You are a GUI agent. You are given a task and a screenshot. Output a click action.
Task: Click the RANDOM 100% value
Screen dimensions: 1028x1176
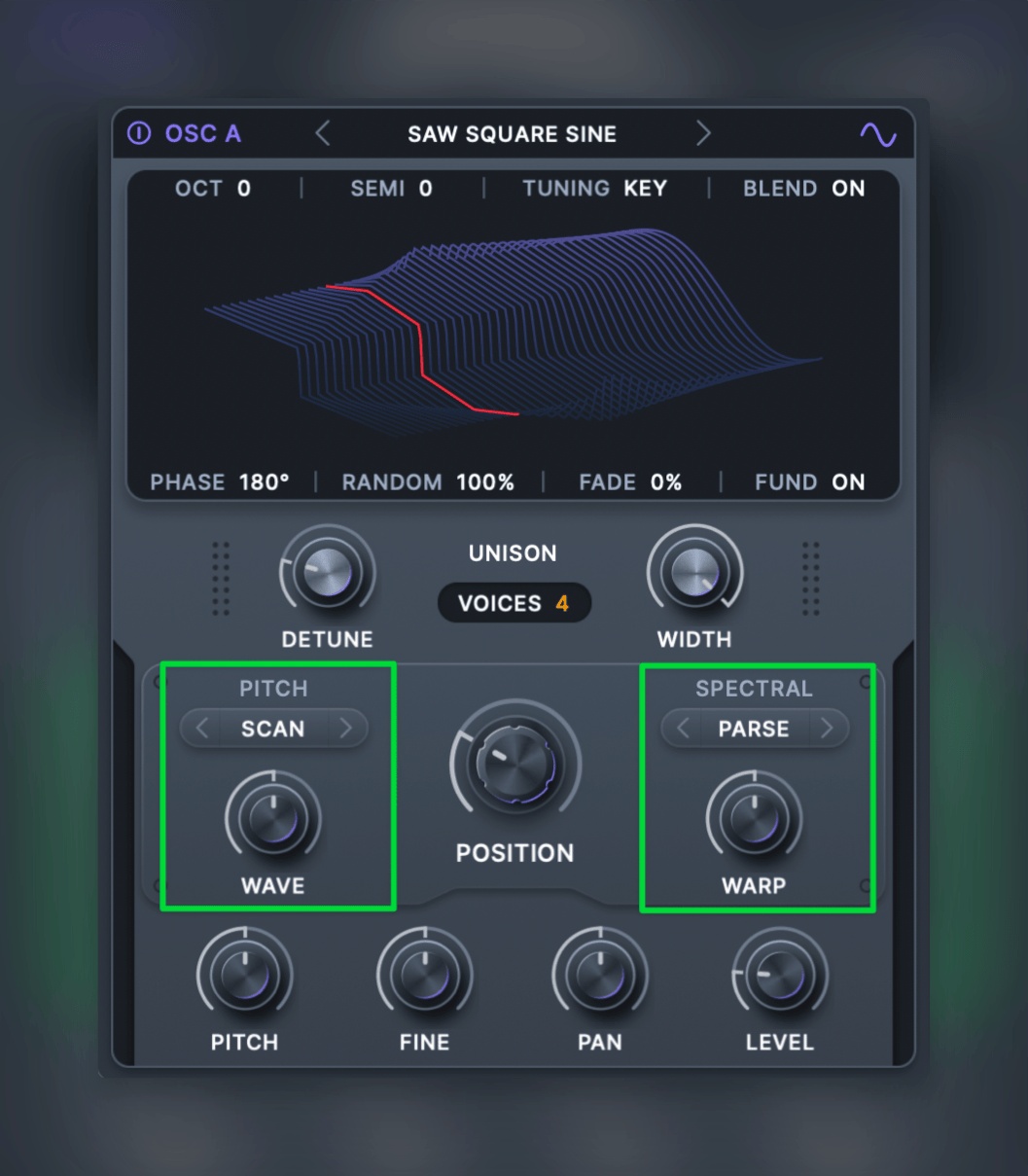coord(485,482)
